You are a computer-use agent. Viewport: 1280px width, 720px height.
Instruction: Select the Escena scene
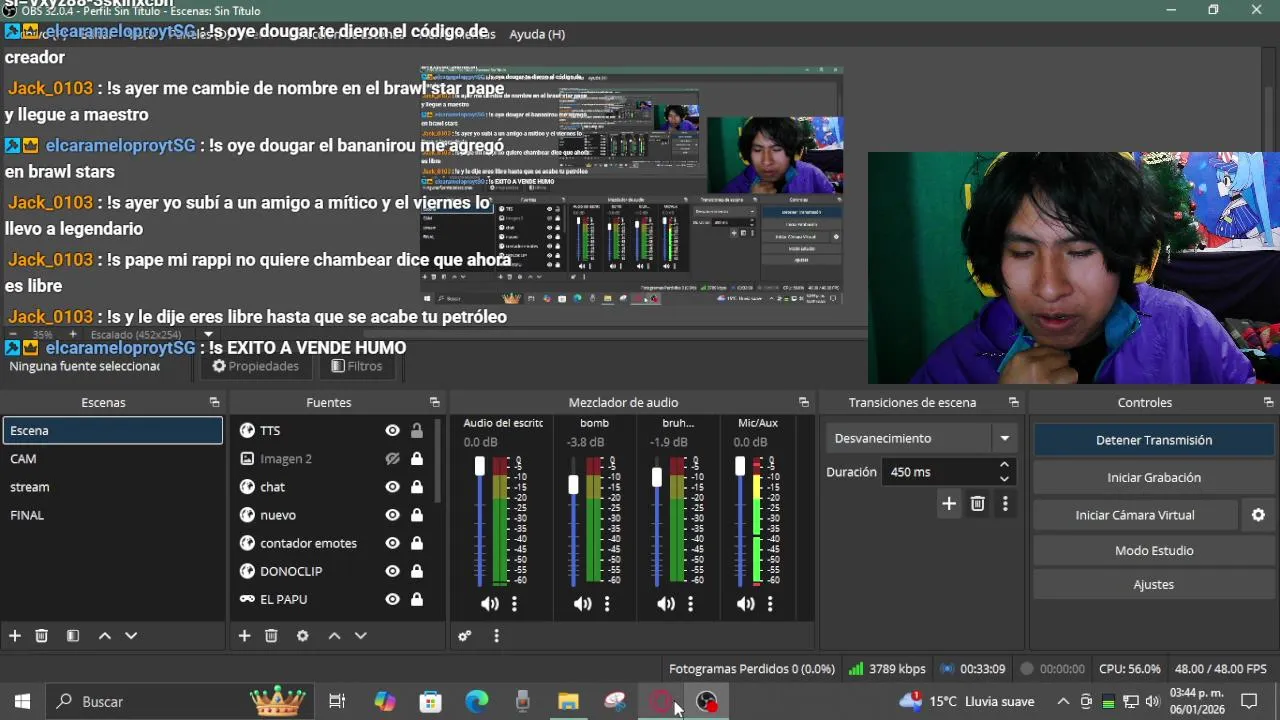click(112, 430)
